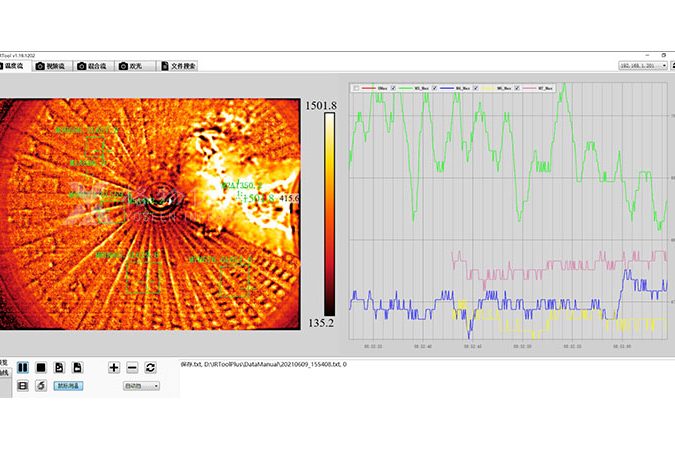
Task: Open the 文件搜索 tab
Action: coord(178,66)
